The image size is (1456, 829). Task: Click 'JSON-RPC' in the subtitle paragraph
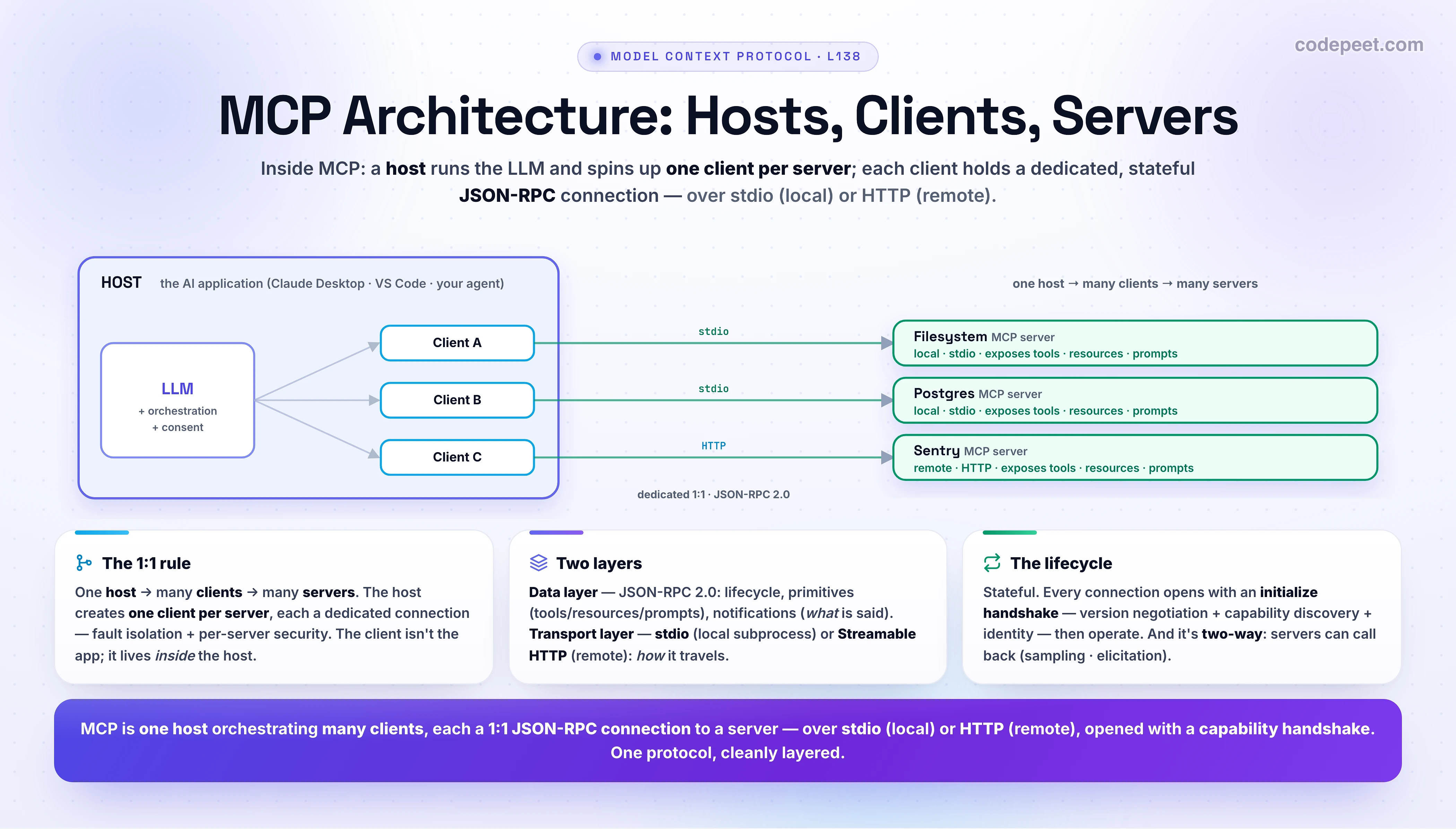click(x=507, y=195)
